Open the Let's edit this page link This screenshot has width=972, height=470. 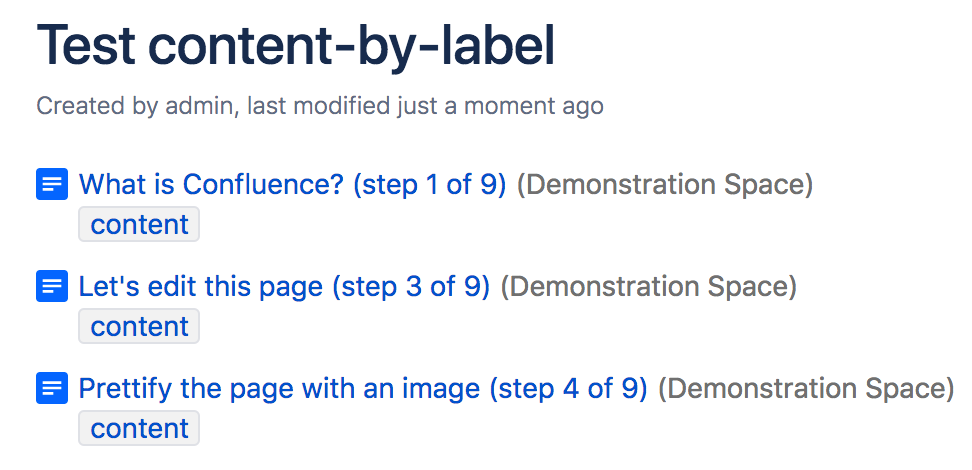pyautogui.click(x=284, y=286)
